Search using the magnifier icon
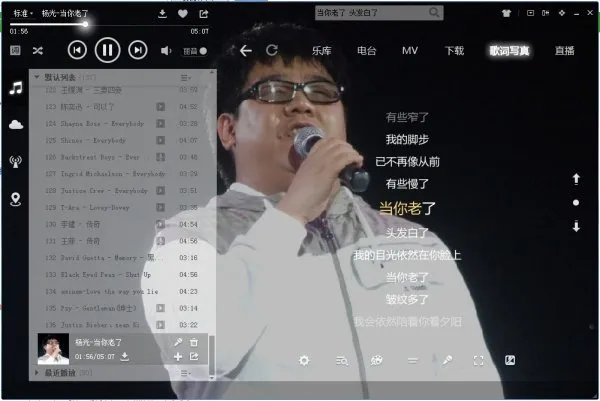The height and width of the screenshot is (401, 600). pos(434,13)
